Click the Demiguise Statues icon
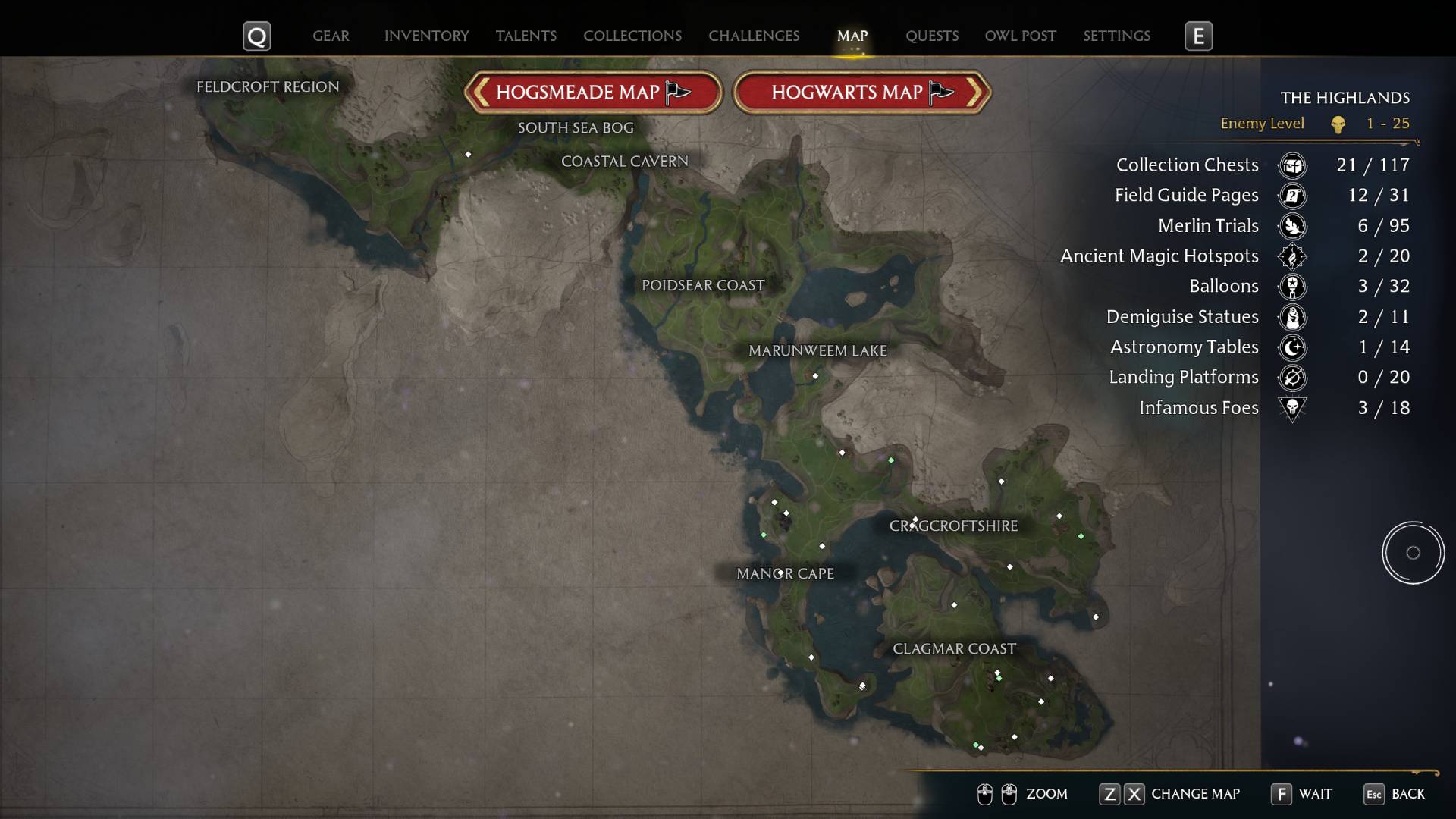Viewport: 1456px width, 819px height. click(1292, 317)
